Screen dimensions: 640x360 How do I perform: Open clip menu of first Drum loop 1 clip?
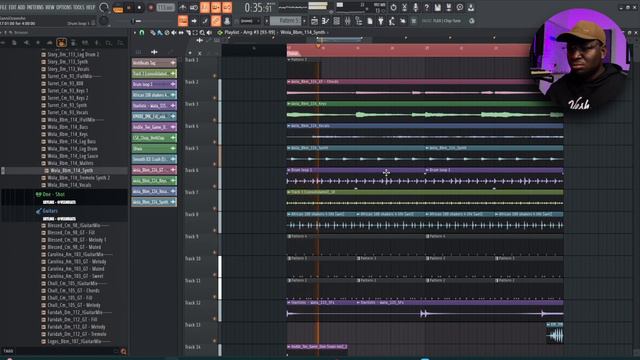pyautogui.click(x=289, y=170)
